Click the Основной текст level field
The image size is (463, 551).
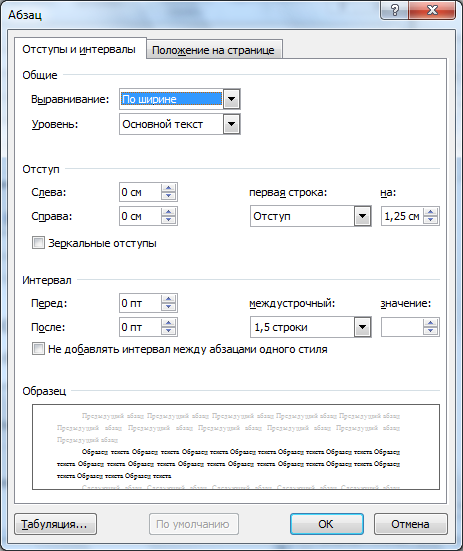click(171, 124)
